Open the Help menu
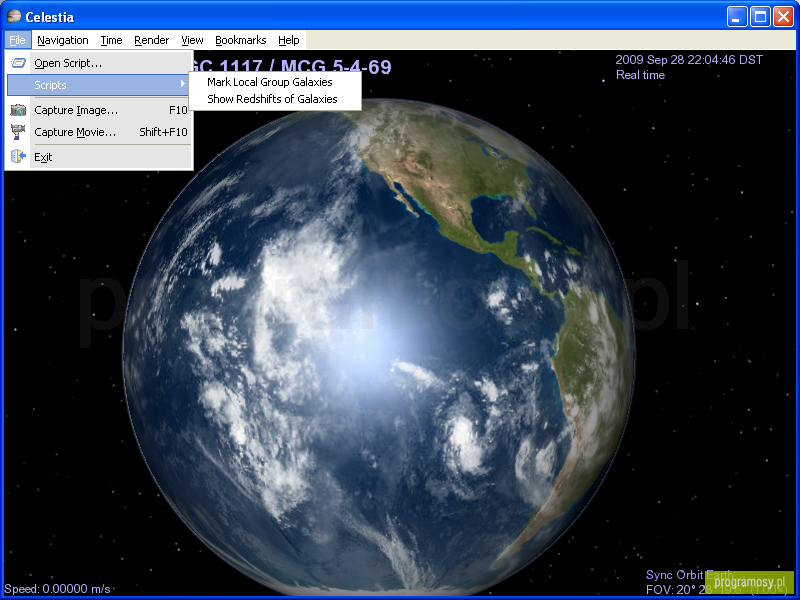 288,40
